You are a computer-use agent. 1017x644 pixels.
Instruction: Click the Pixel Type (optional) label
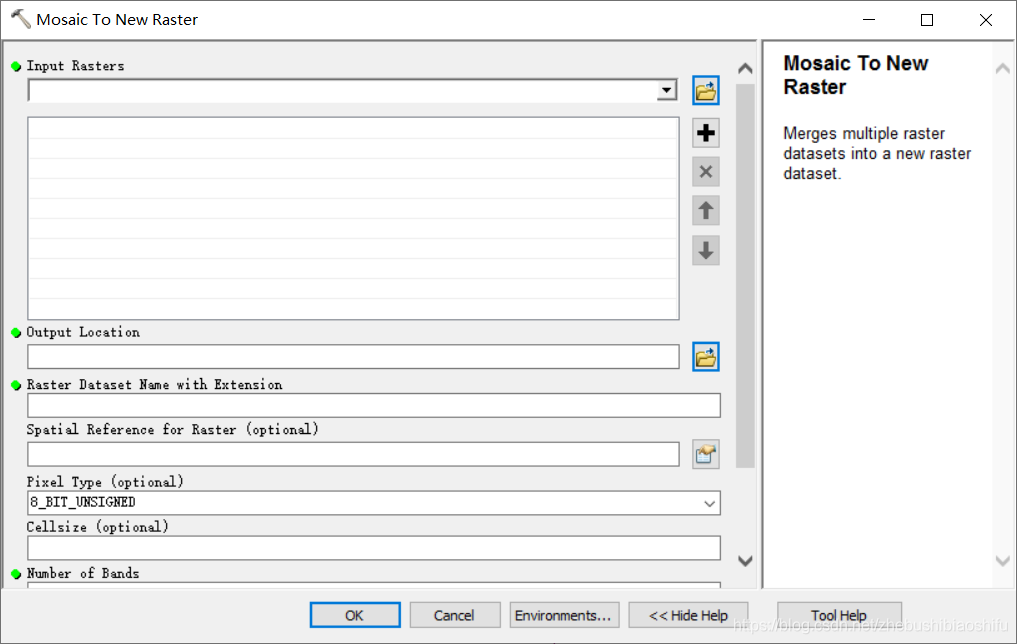coord(105,482)
